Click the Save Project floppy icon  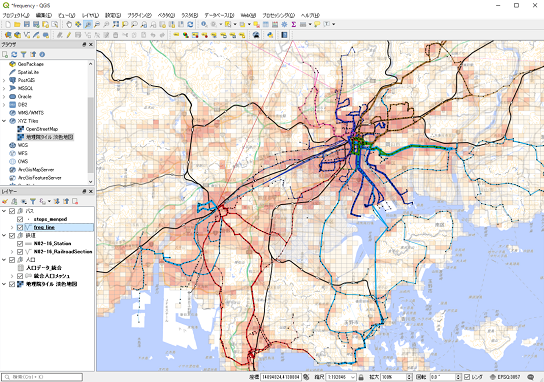coord(27,24)
